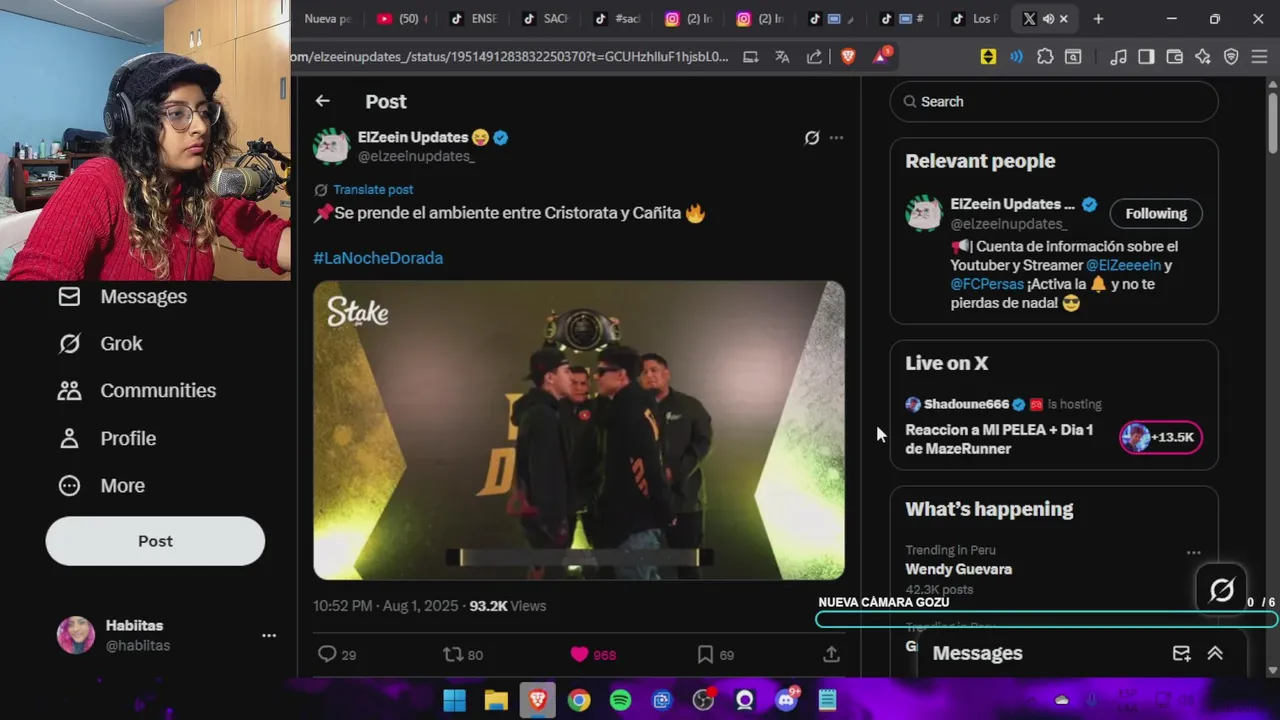Open Brave VPN shield icon

click(x=1231, y=57)
